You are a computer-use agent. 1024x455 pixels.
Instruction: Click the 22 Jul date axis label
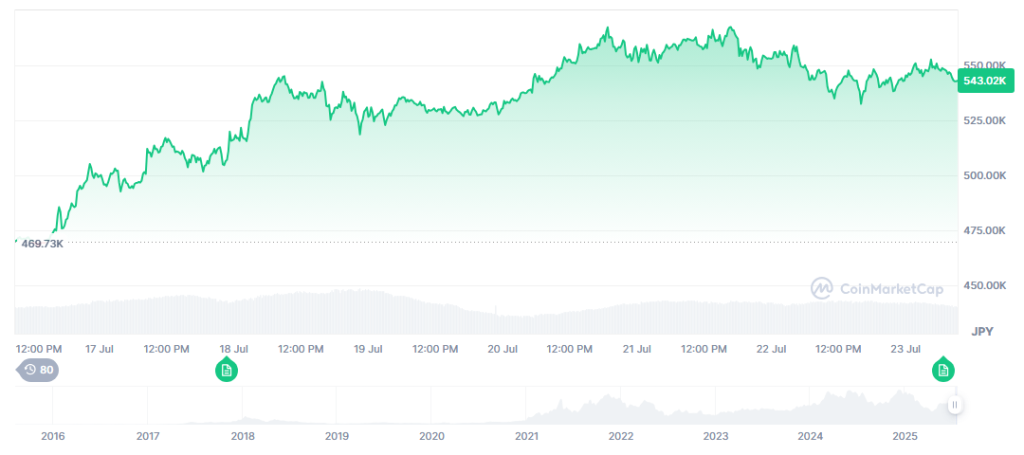[771, 349]
